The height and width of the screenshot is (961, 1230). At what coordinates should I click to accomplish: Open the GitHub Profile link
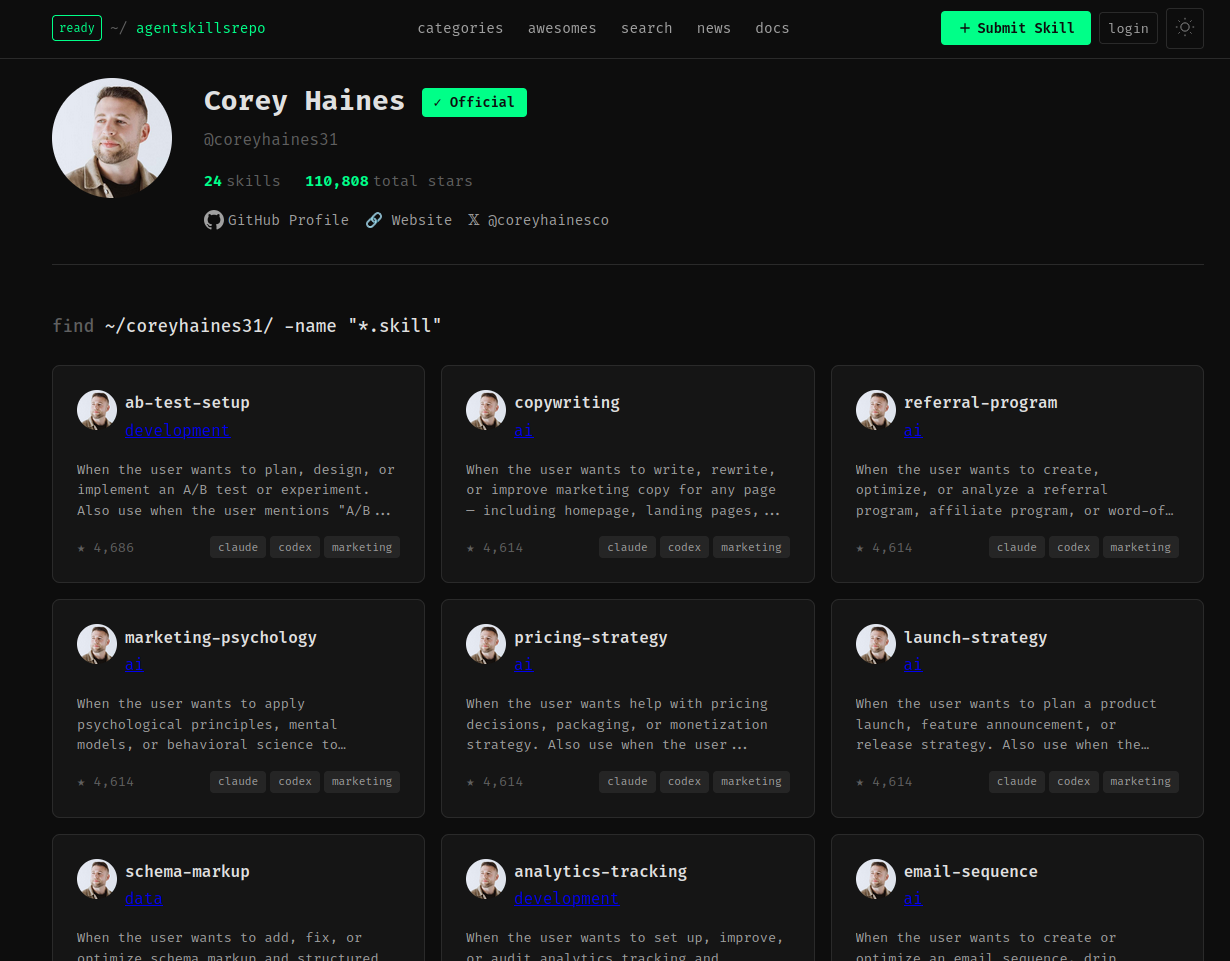point(277,220)
